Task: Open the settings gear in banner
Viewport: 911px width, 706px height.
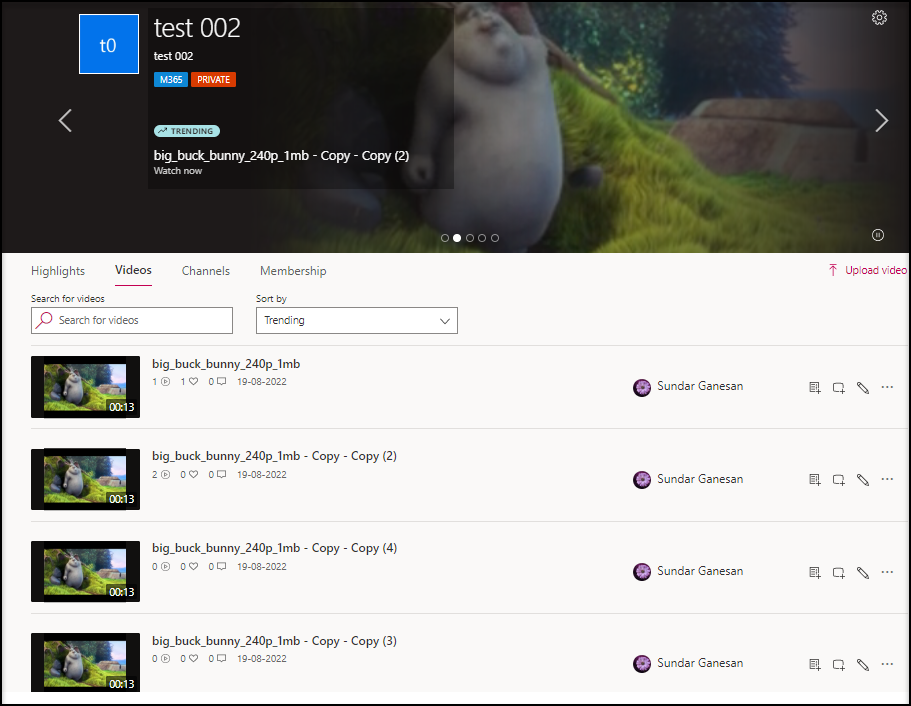Action: click(x=879, y=18)
